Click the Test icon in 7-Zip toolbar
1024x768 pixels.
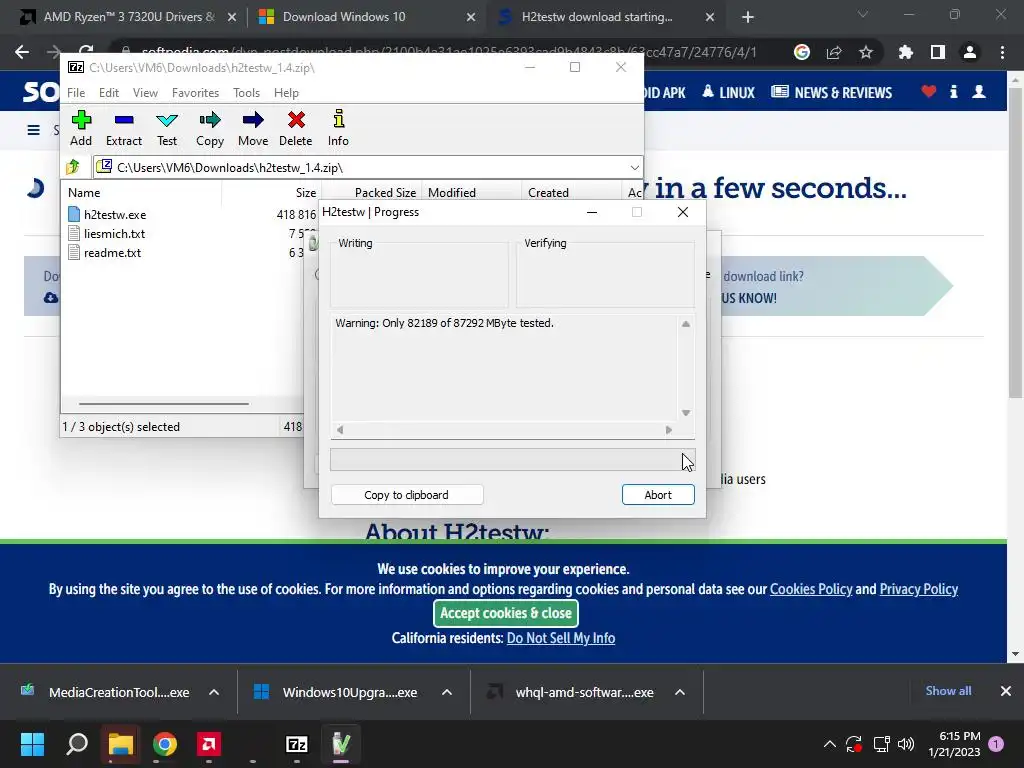[x=167, y=120]
